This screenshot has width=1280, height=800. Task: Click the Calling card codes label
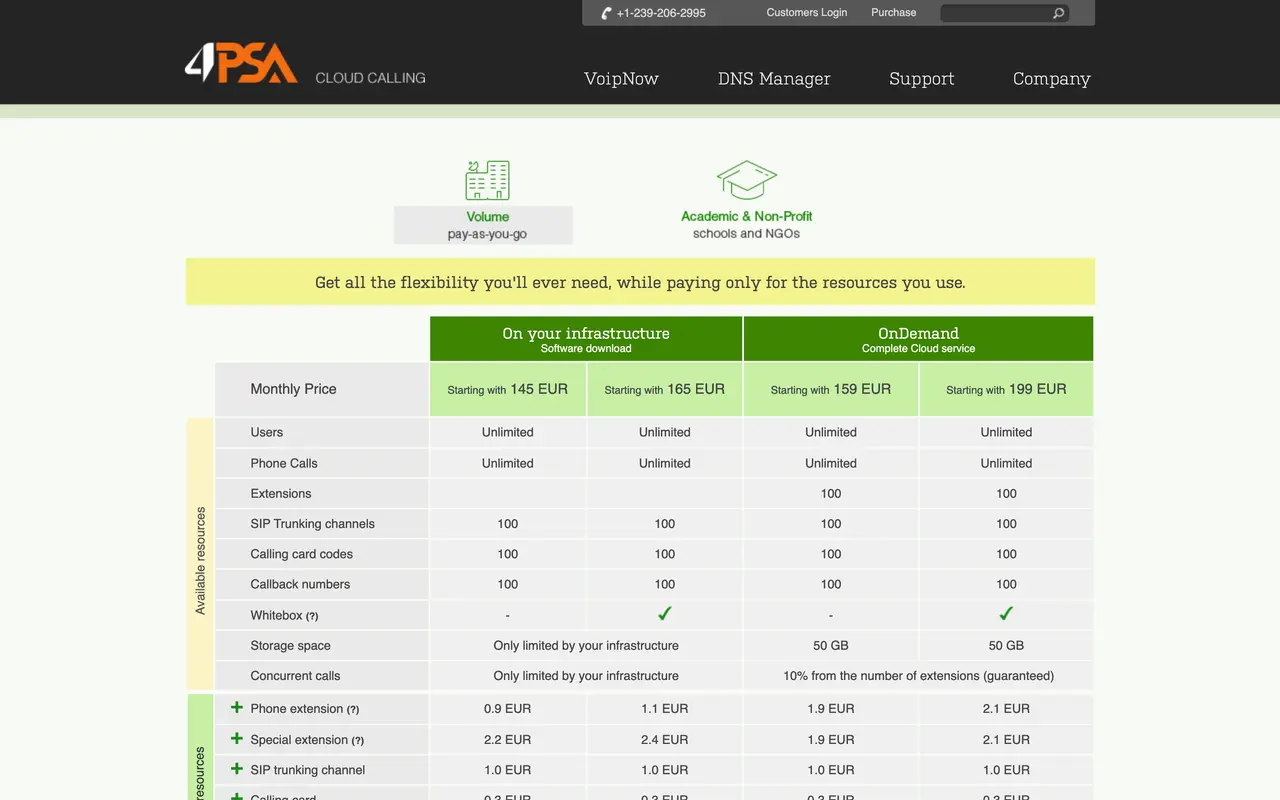[302, 554]
